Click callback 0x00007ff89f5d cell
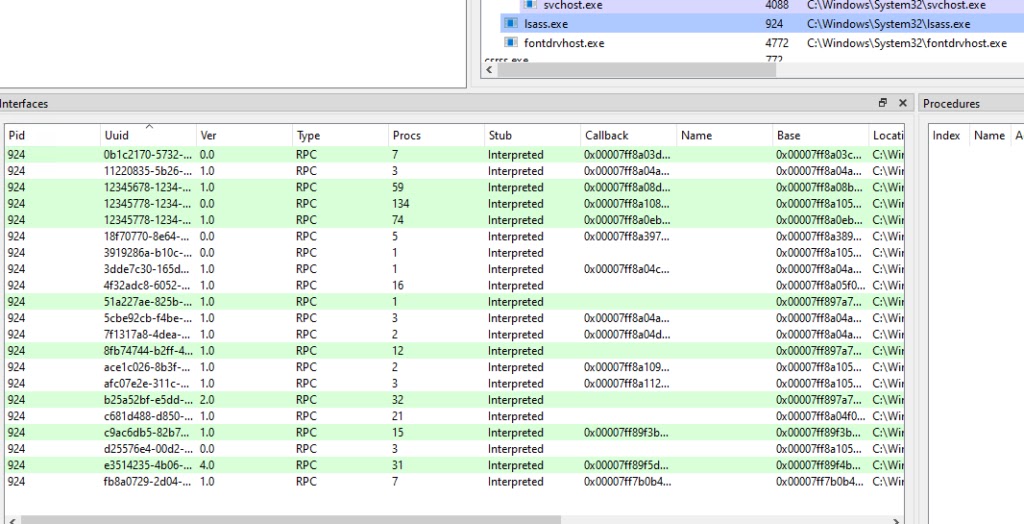The height and width of the screenshot is (524, 1024). point(627,465)
